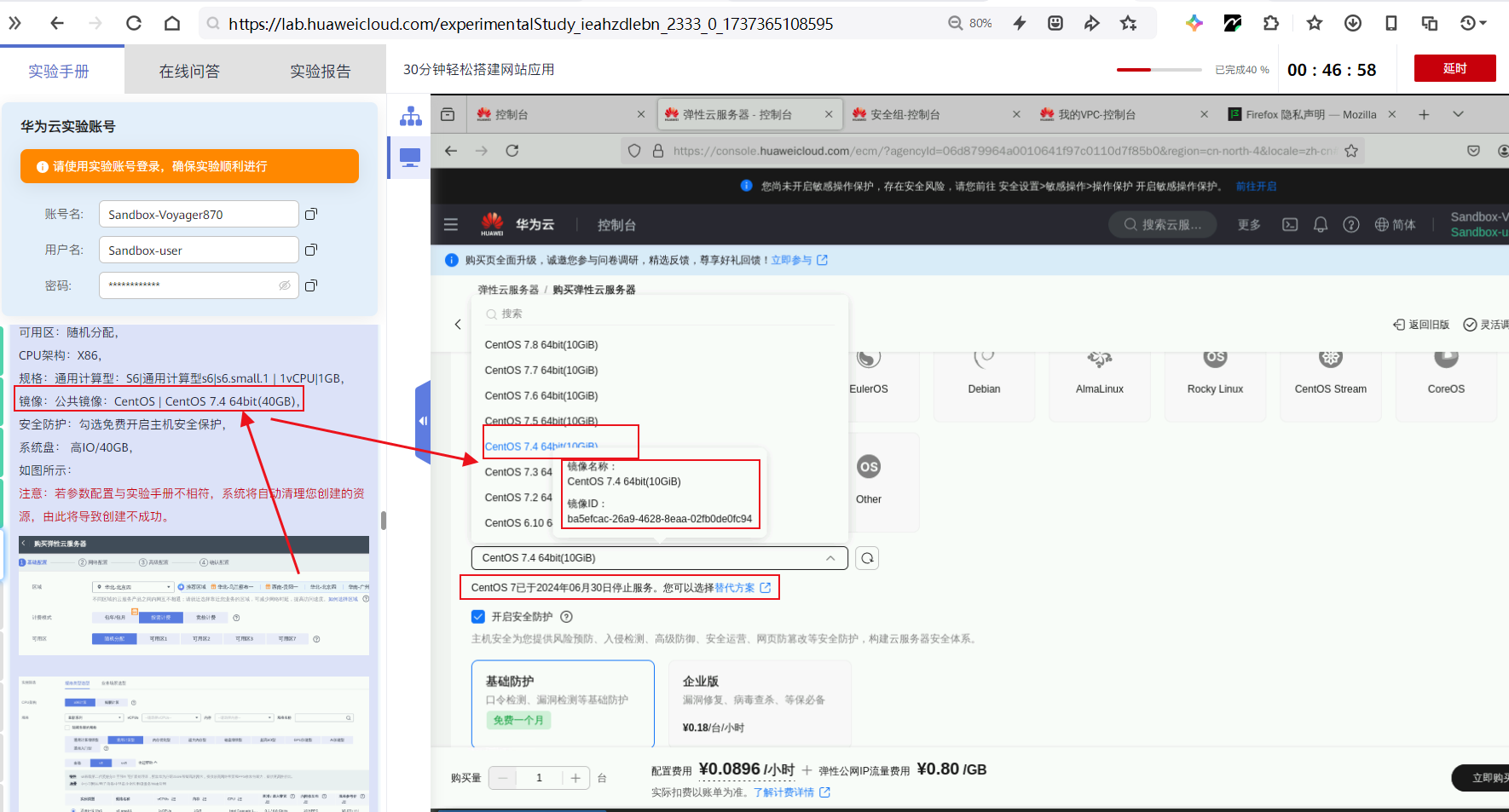Select the Debian operating system card
This screenshot has width=1509, height=812.
click(x=984, y=388)
